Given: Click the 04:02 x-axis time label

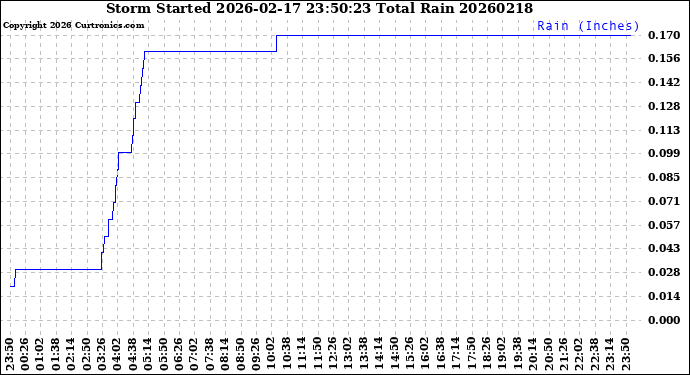Looking at the screenshot, I should [117, 354].
